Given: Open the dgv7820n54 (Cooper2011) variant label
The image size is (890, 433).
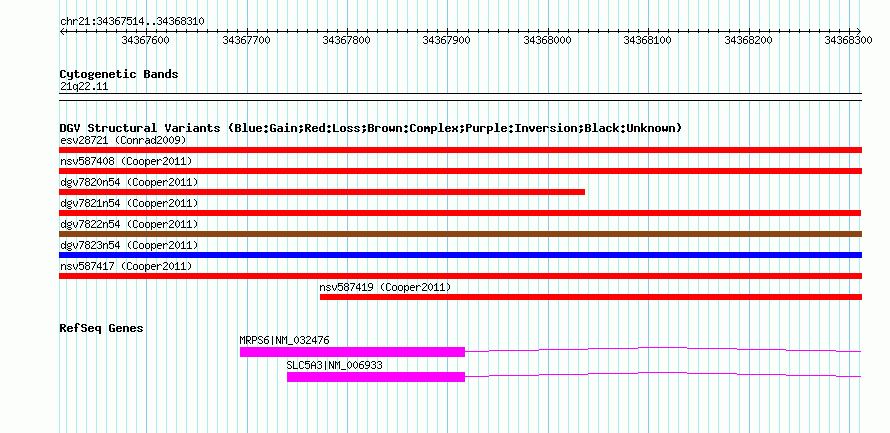Looking at the screenshot, I should (x=129, y=182).
